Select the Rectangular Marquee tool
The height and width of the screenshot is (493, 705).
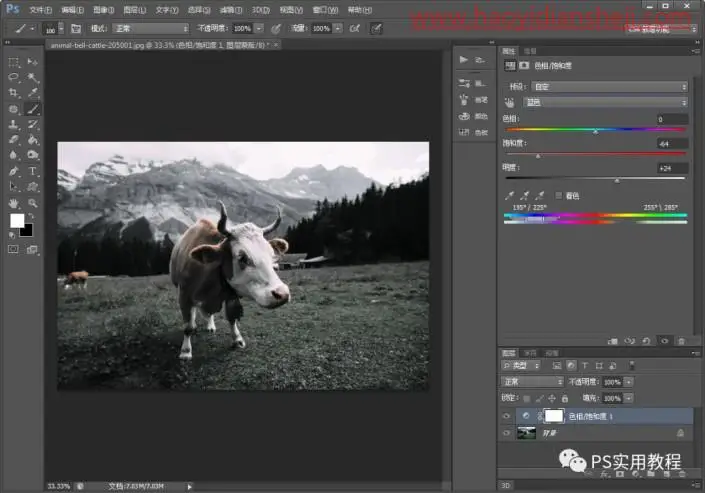tap(13, 61)
